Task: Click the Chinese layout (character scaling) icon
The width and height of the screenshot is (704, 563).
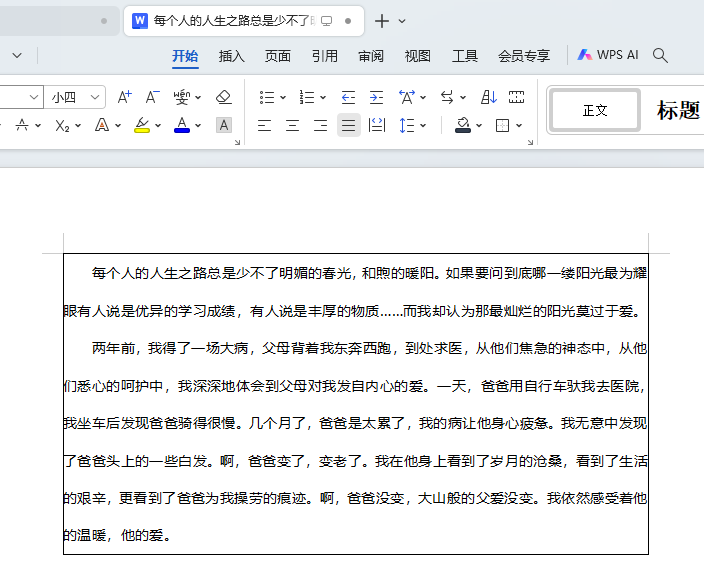Action: (407, 97)
